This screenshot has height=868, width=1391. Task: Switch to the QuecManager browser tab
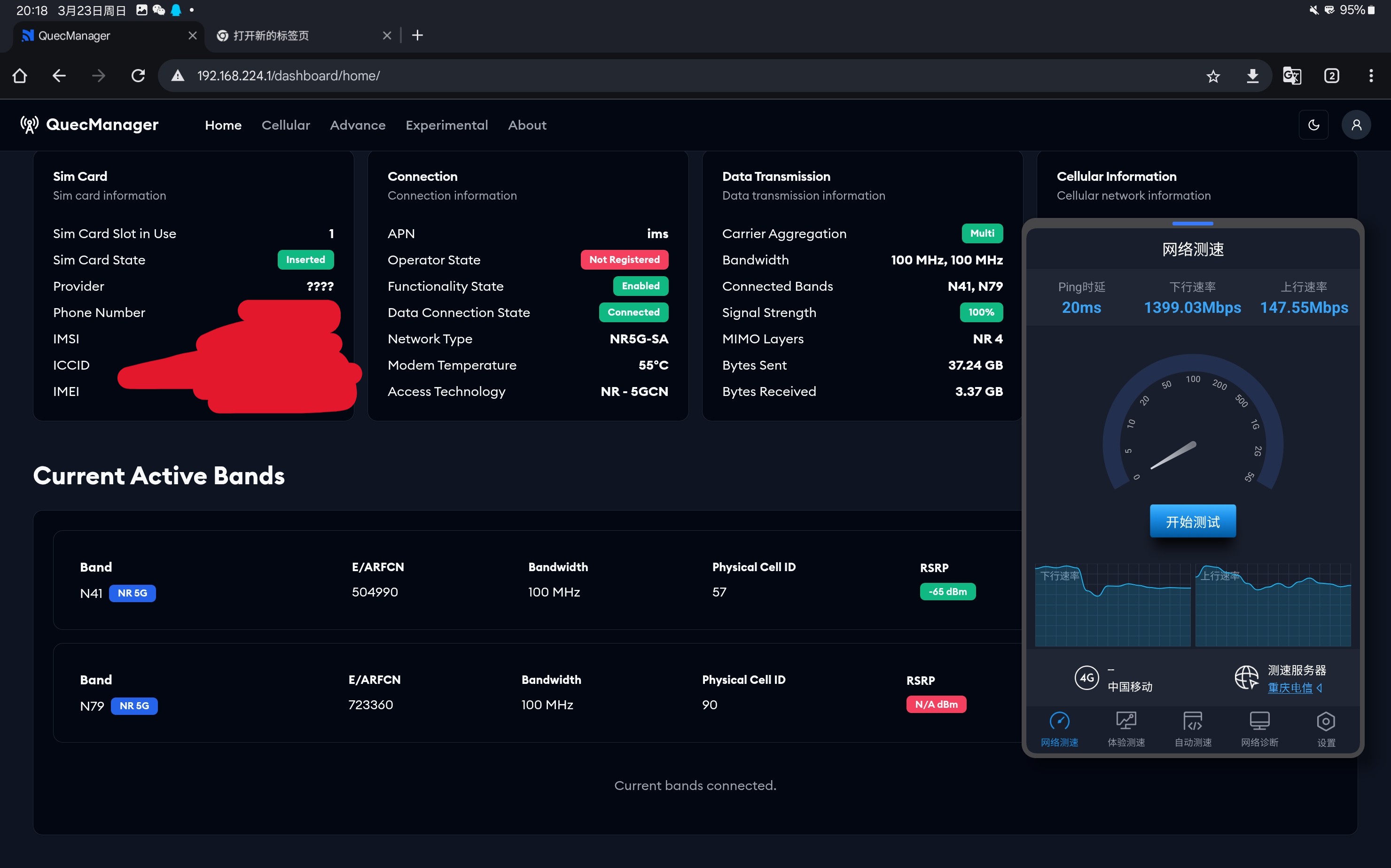coord(109,36)
